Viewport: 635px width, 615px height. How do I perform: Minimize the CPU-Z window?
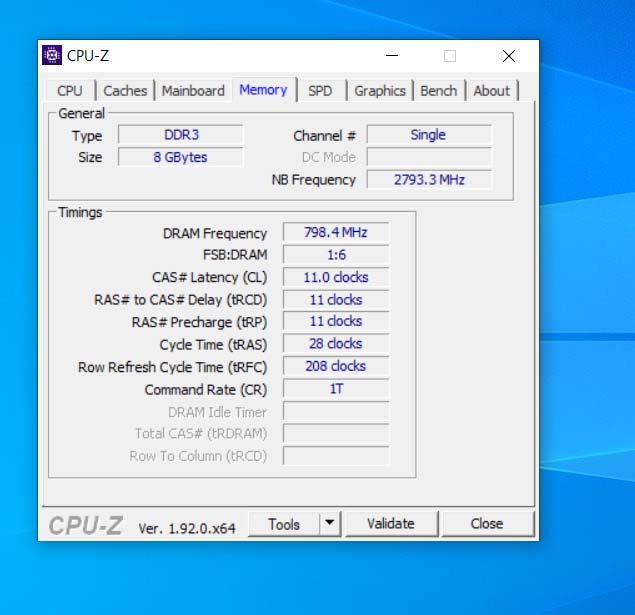(391, 56)
